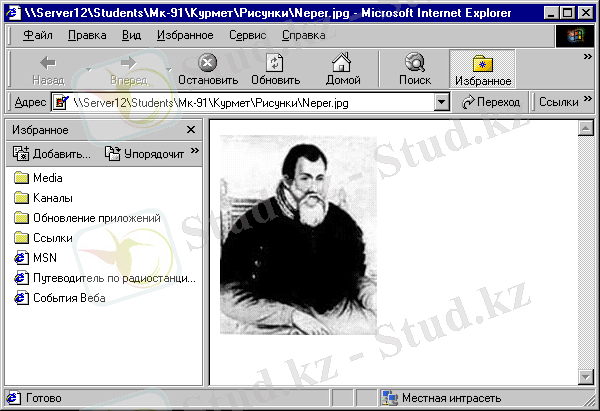This screenshot has height=411, width=600.
Task: Open the Назад history dropdown arrow
Action: coord(89,70)
